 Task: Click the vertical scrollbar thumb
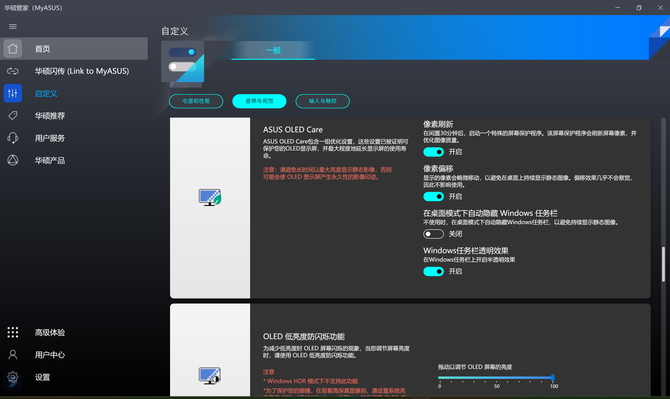tap(663, 264)
